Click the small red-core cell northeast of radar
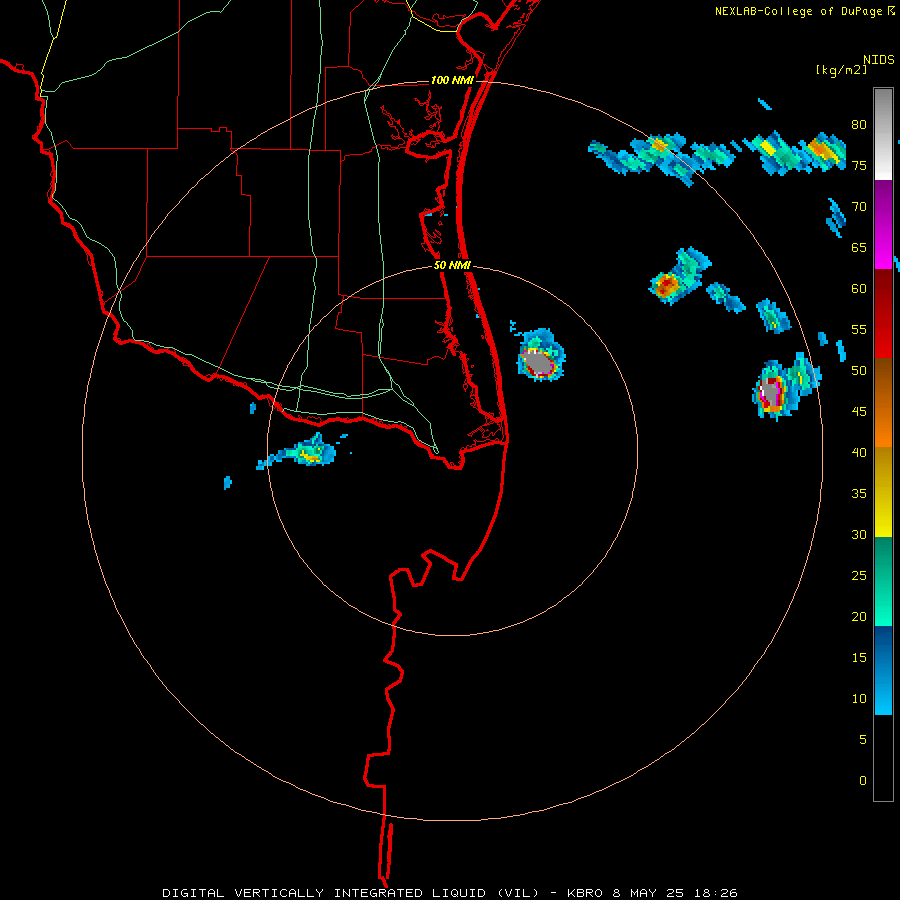Viewport: 900px width, 900px height. pos(667,284)
